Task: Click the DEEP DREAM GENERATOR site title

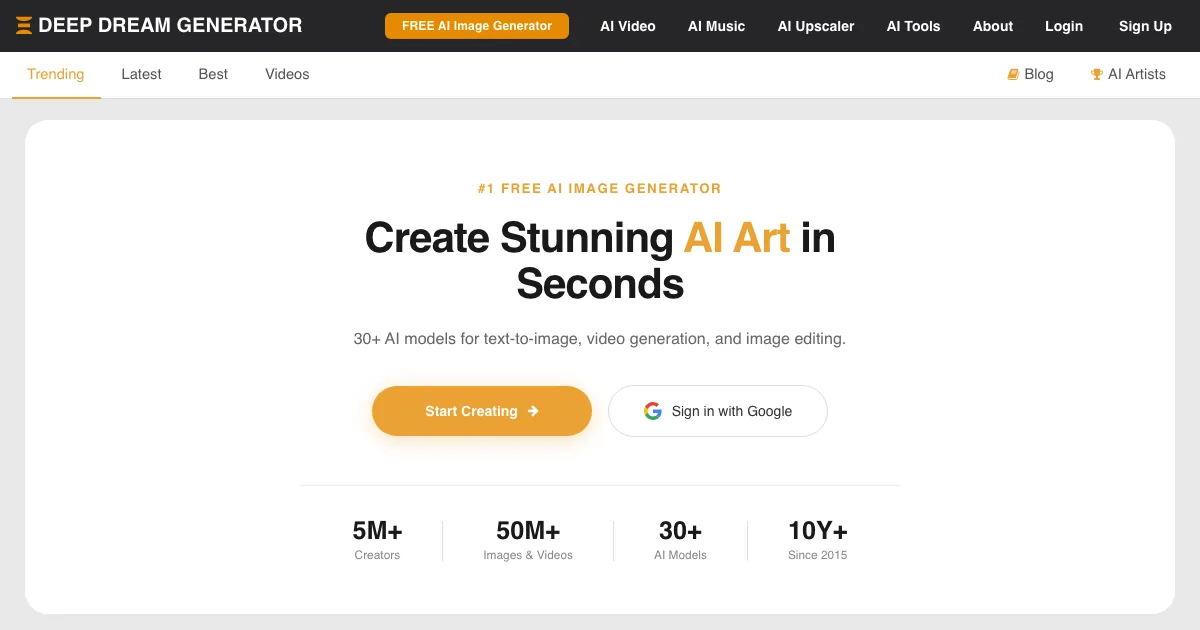Action: click(170, 26)
